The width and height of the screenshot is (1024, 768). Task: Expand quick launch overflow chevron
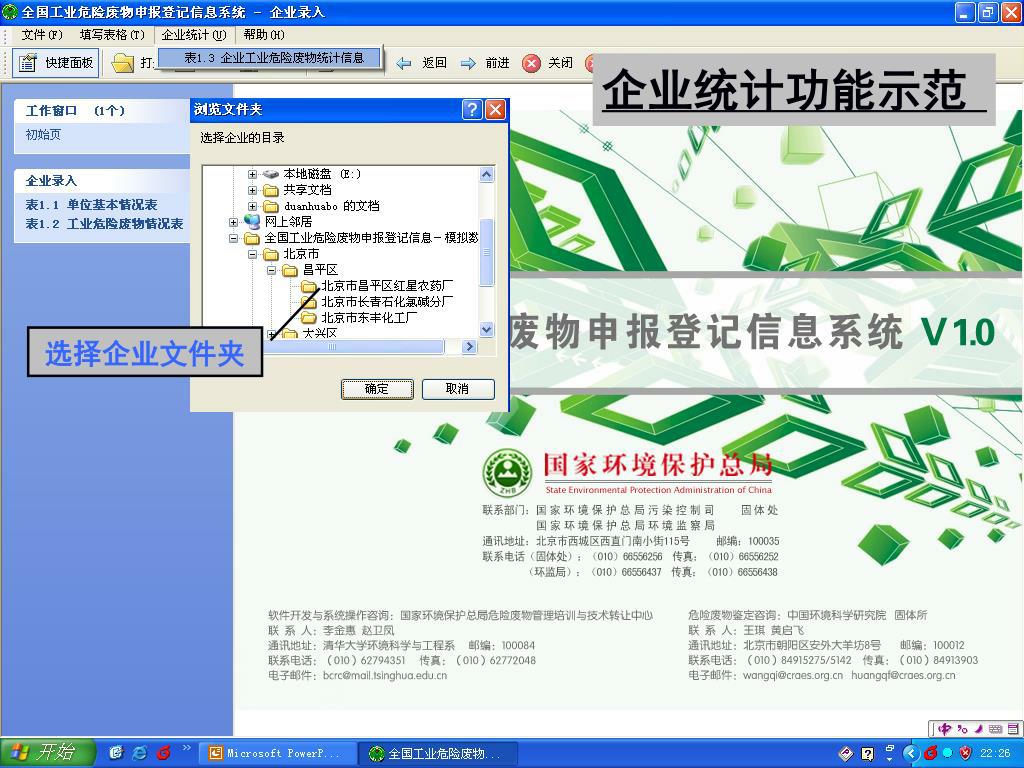click(186, 748)
